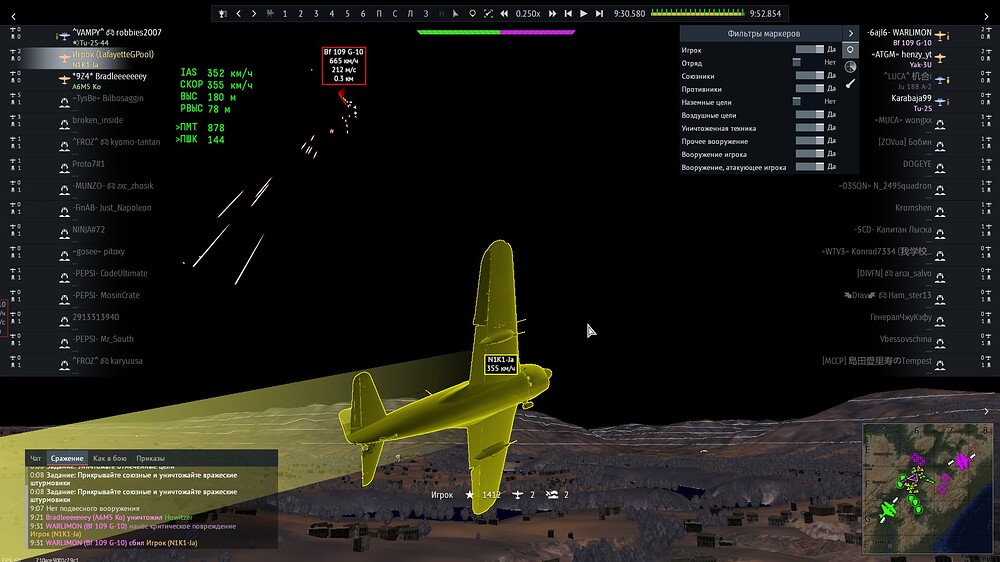1000x562 pixels.
Task: Select camera preset 3
Action: tap(316, 13)
